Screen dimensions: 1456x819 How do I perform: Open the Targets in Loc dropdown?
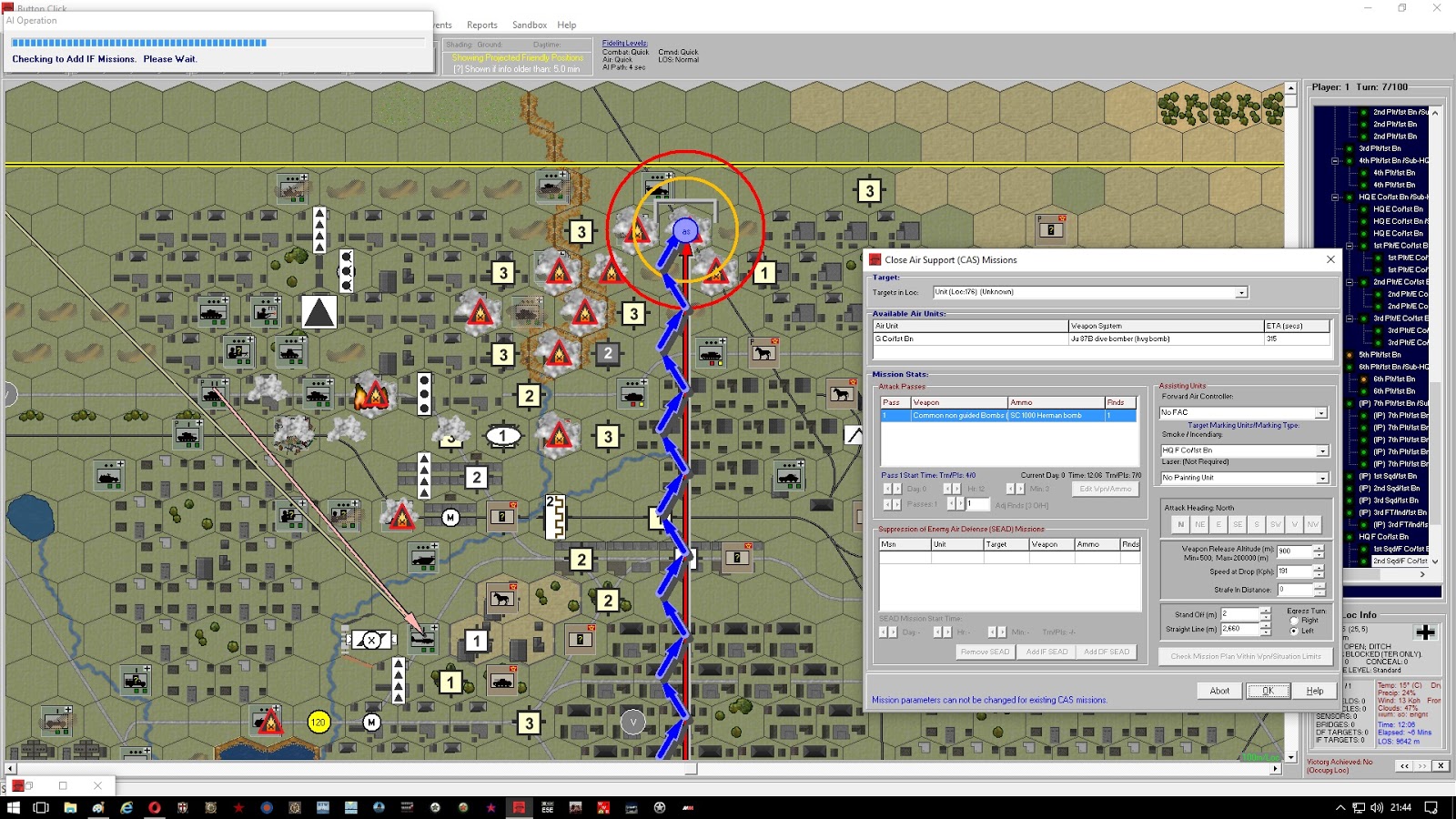(1241, 292)
